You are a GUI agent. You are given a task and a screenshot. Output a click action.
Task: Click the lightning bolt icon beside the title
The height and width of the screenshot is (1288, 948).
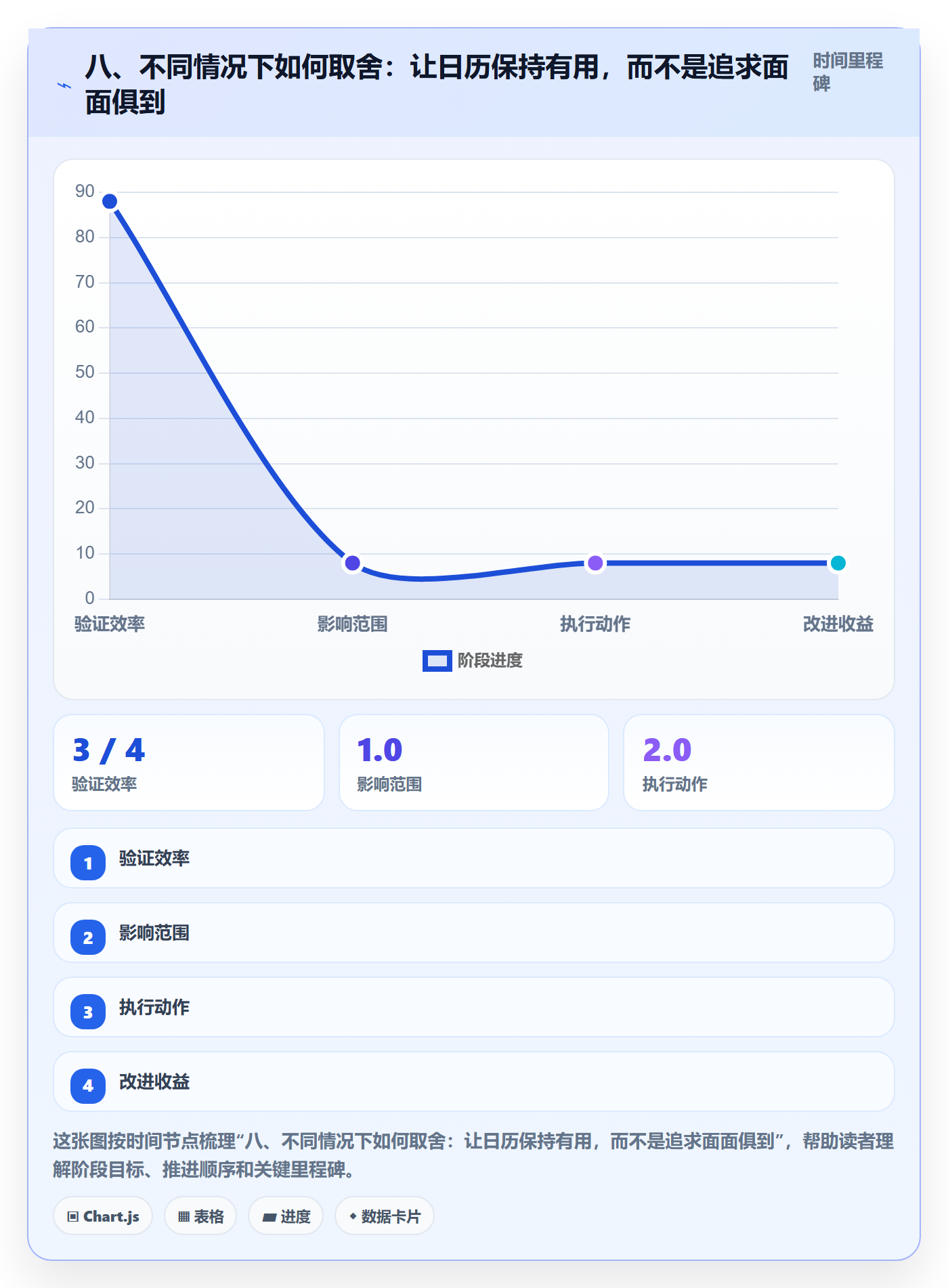pos(64,86)
